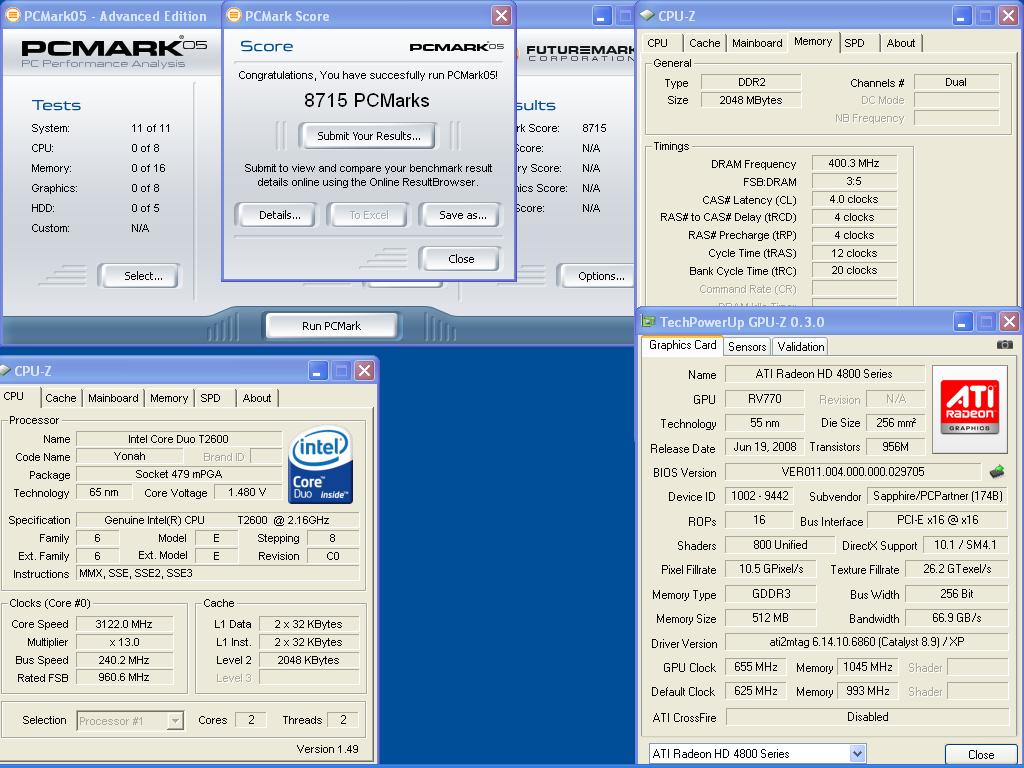Viewport: 1024px width, 768px height.
Task: Click the Intel Core Duo T2600 name field
Action: click(x=178, y=439)
